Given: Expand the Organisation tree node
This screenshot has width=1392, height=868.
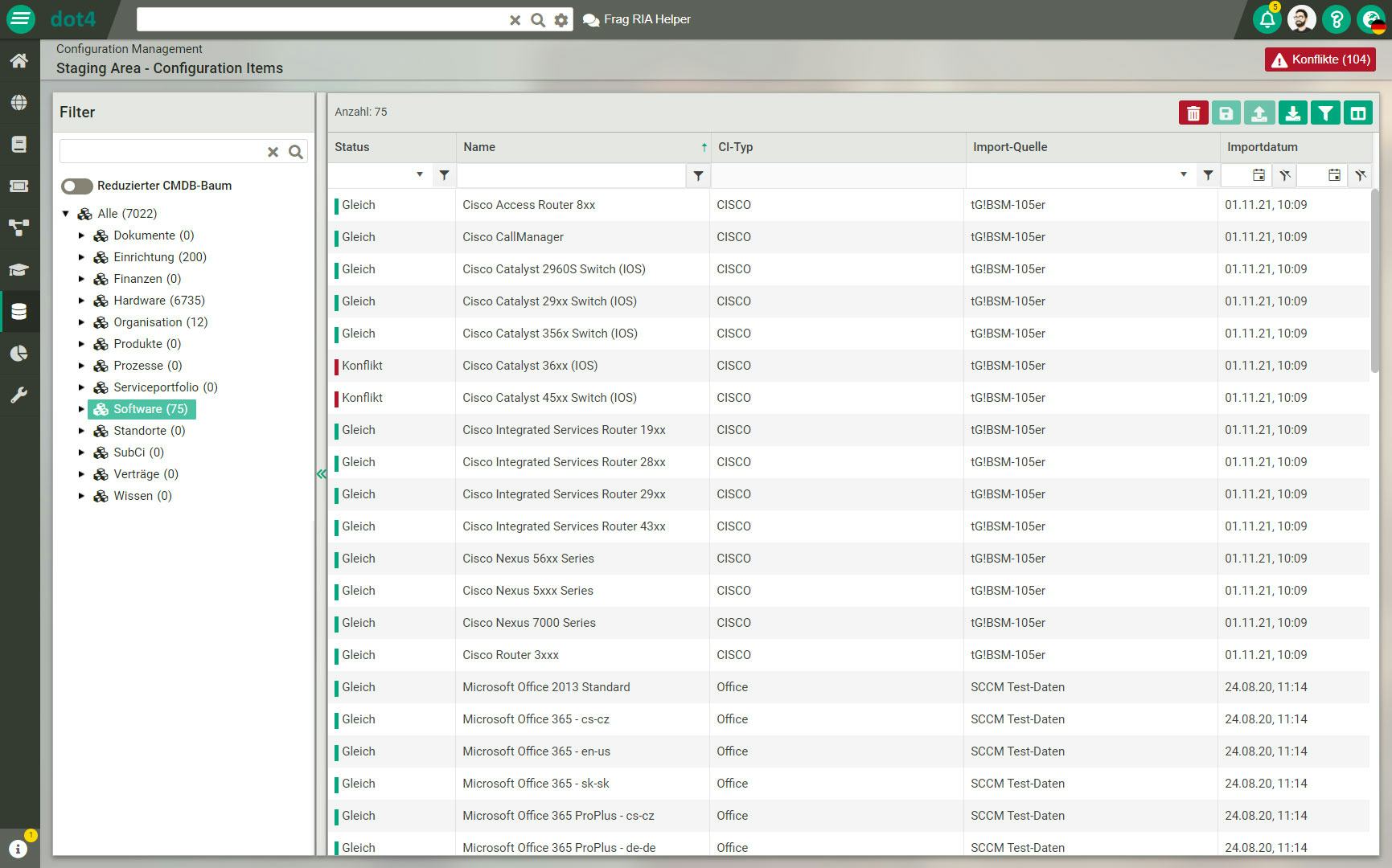Looking at the screenshot, I should pos(81,322).
